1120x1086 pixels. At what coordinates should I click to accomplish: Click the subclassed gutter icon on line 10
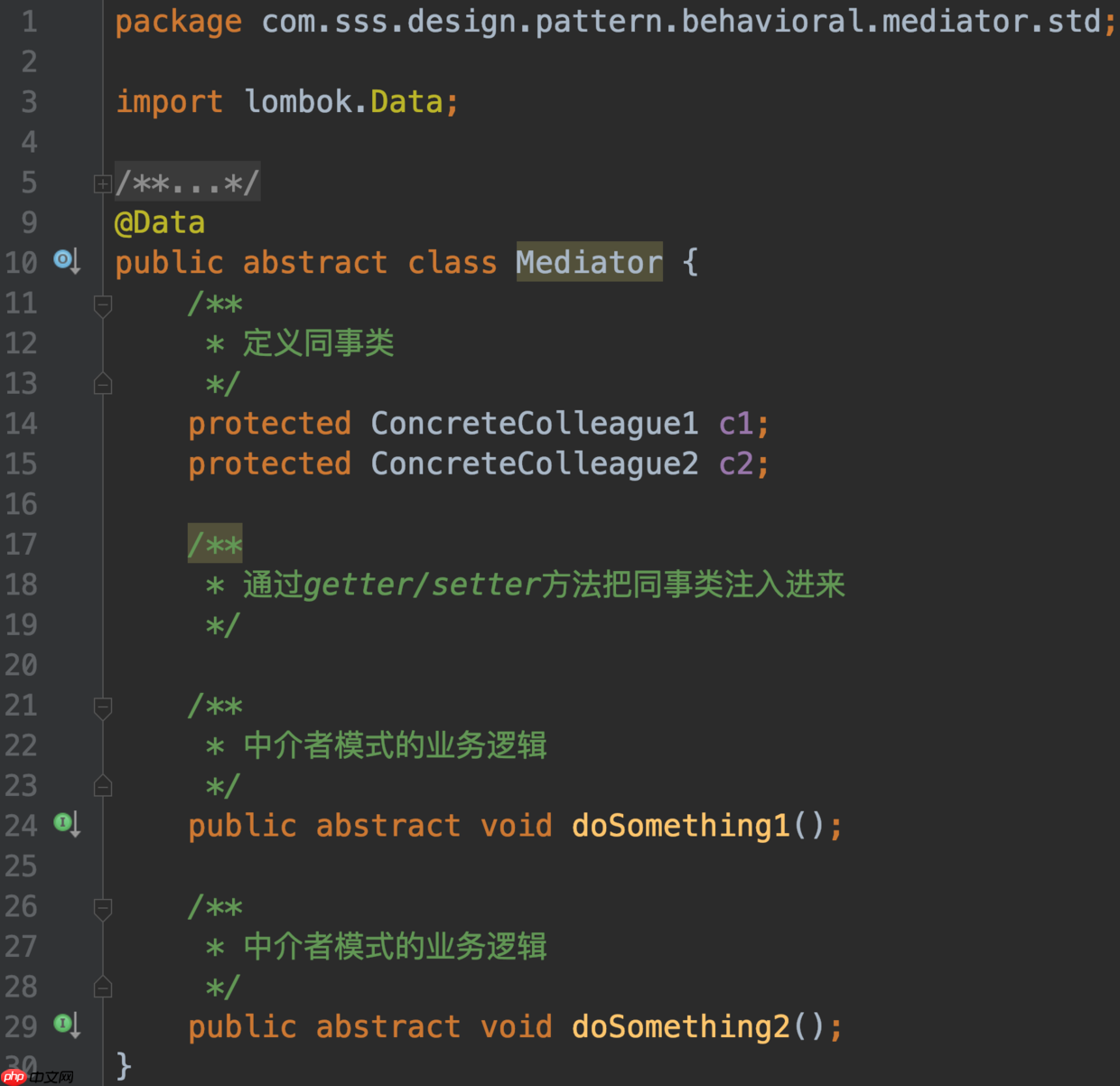[x=63, y=261]
